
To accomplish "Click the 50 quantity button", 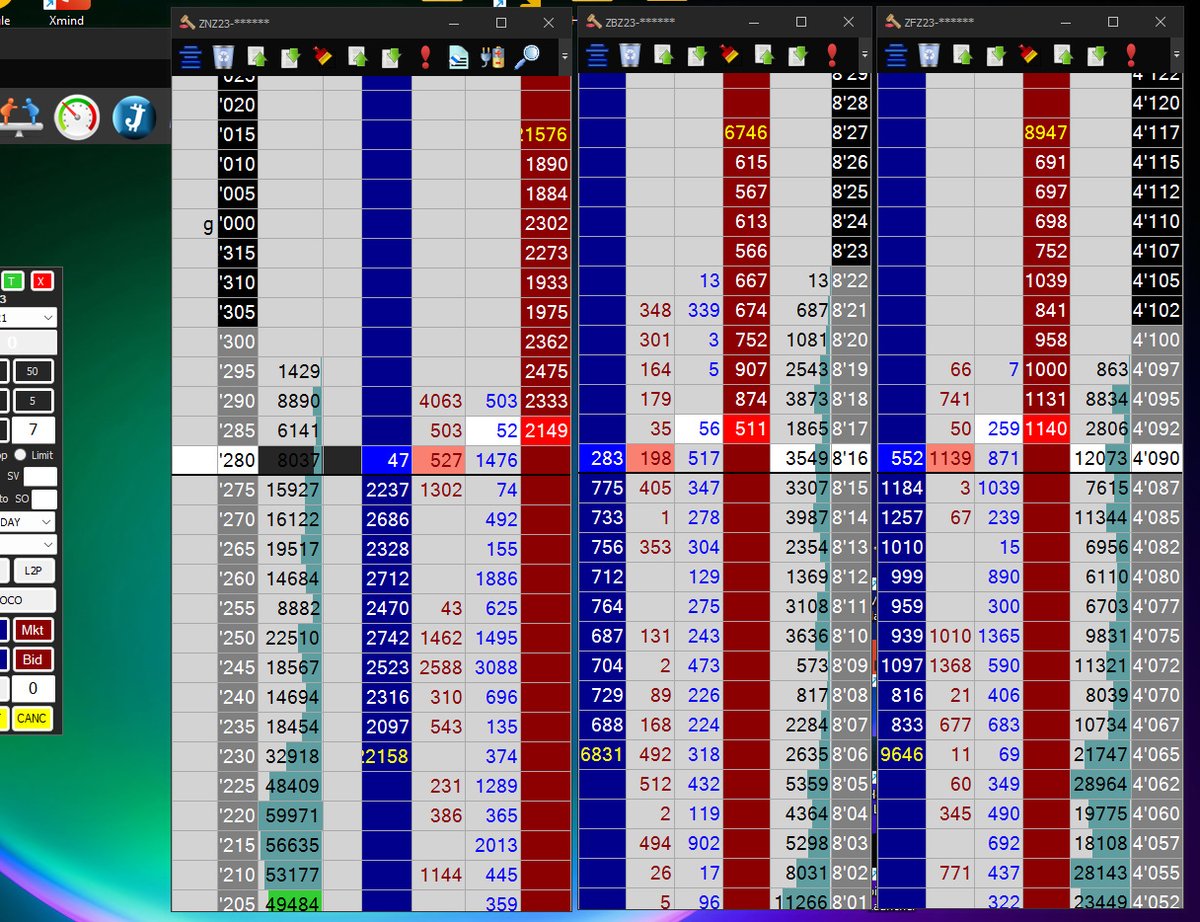I will [x=33, y=372].
